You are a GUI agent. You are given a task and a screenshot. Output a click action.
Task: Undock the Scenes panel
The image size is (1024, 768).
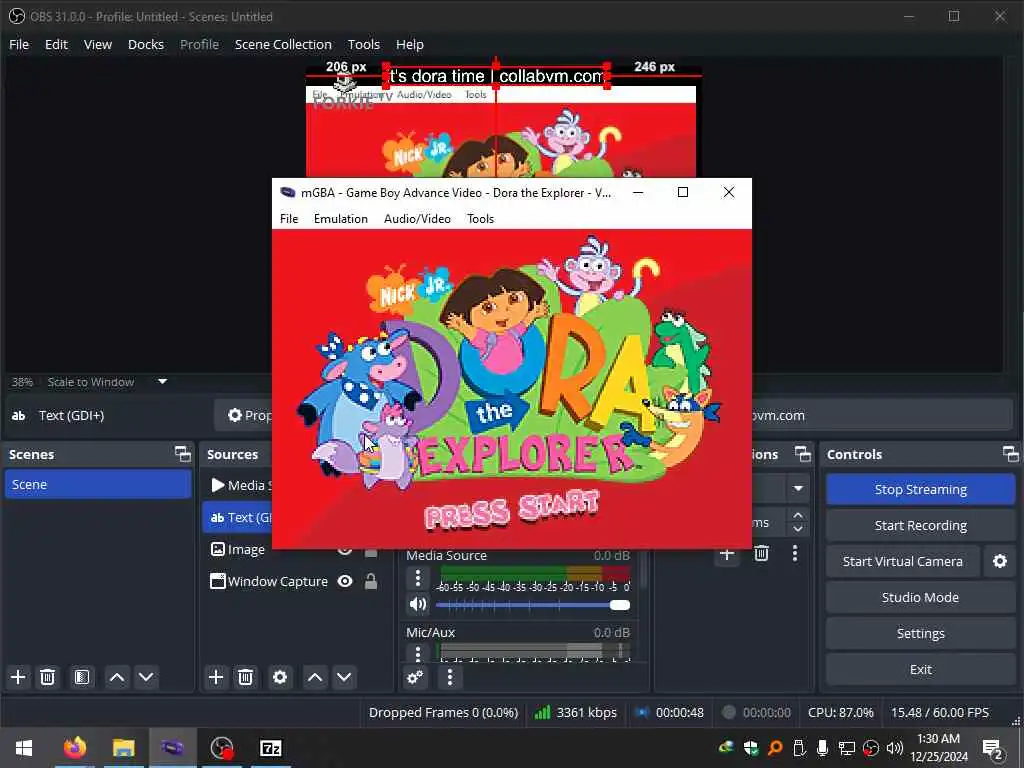click(x=183, y=454)
